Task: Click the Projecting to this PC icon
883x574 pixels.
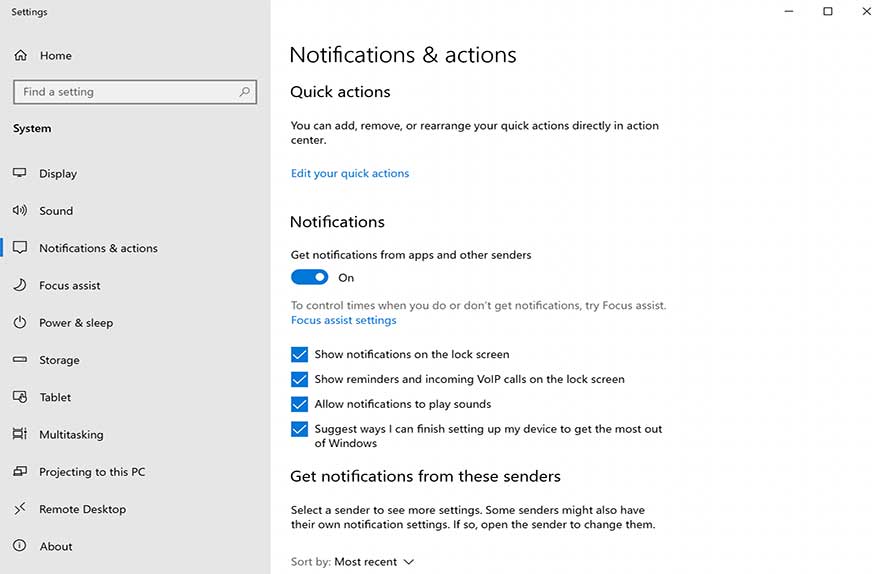Action: pyautogui.click(x=20, y=471)
